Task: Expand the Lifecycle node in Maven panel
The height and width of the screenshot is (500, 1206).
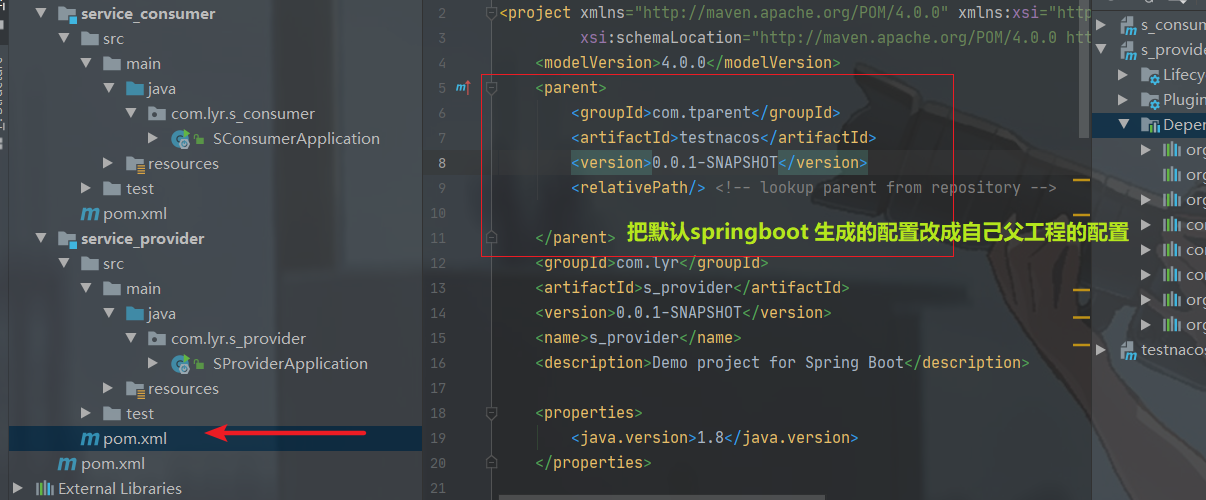Action: tap(1123, 75)
